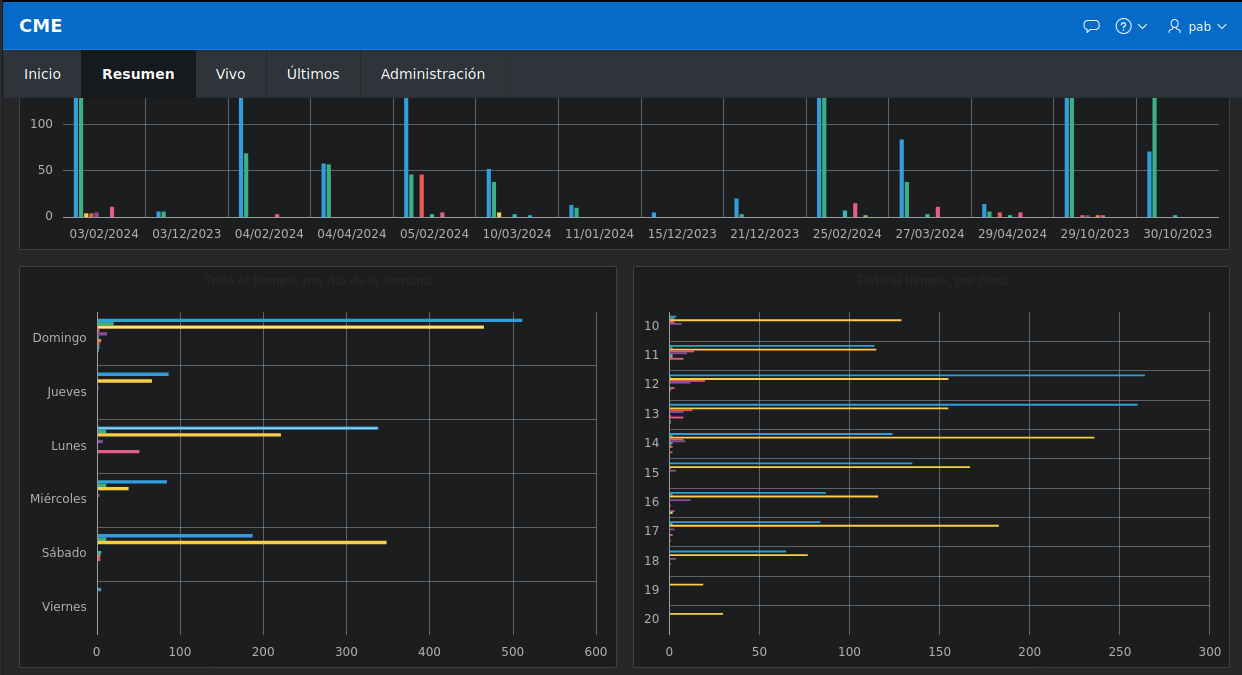This screenshot has height=675, width=1242.
Task: Click the user profile person icon
Action: click(1173, 26)
